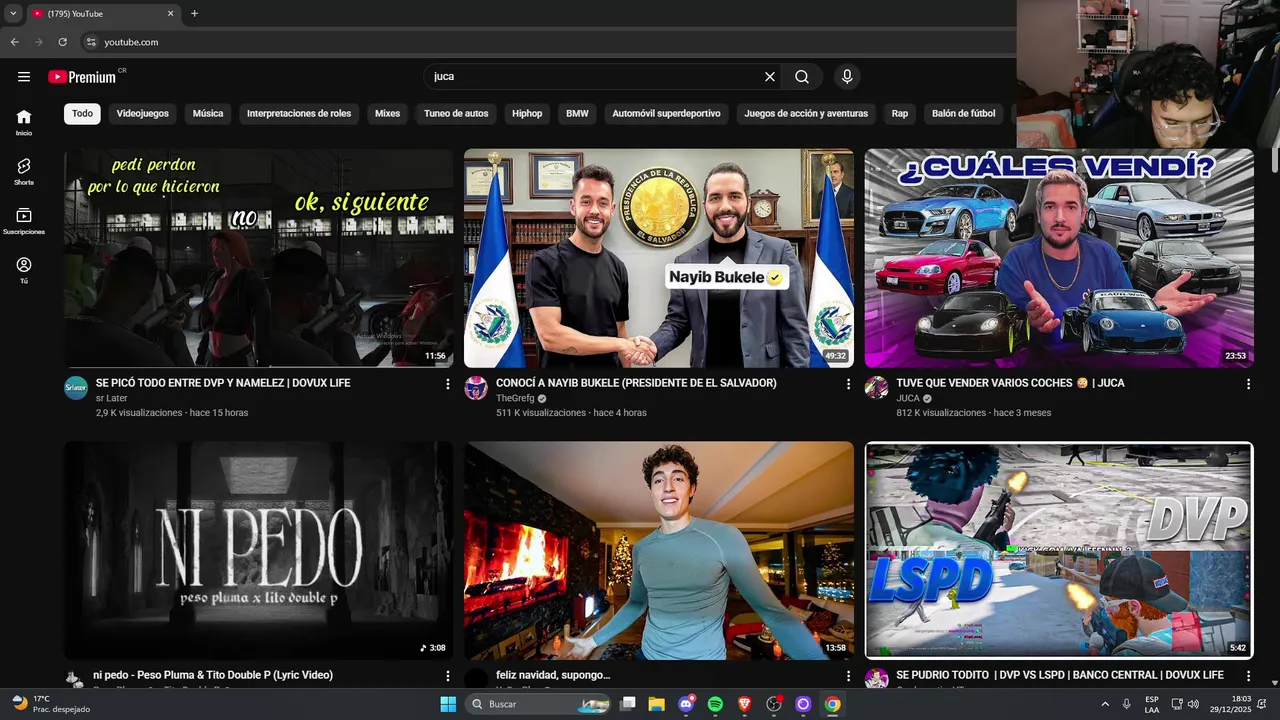Open options menu for feliz navidad video
Image resolution: width=1280 pixels, height=720 pixels.
click(x=848, y=676)
